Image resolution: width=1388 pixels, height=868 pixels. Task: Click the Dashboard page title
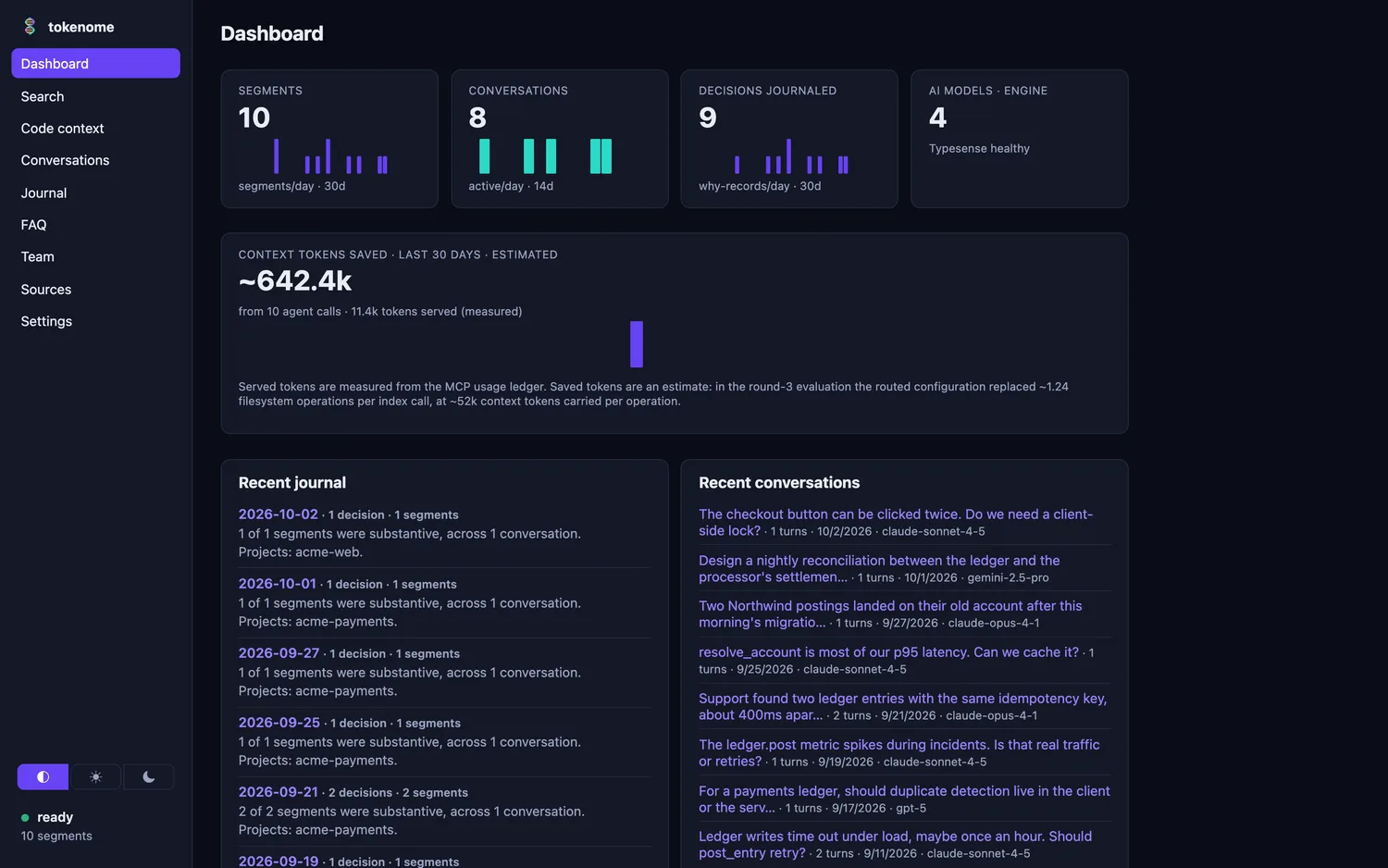tap(272, 33)
